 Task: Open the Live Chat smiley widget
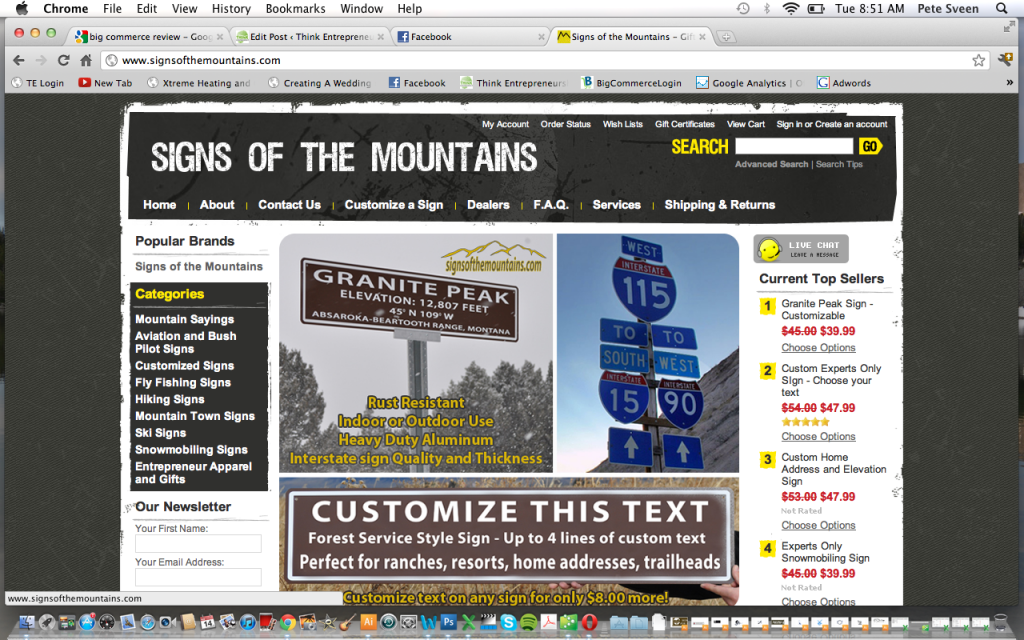pos(801,249)
